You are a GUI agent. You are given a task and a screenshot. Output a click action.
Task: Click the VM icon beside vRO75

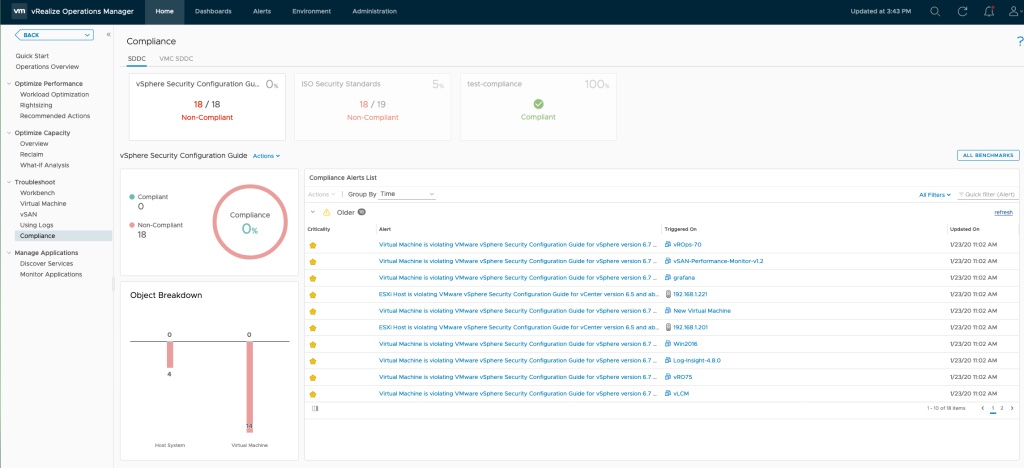(x=668, y=377)
